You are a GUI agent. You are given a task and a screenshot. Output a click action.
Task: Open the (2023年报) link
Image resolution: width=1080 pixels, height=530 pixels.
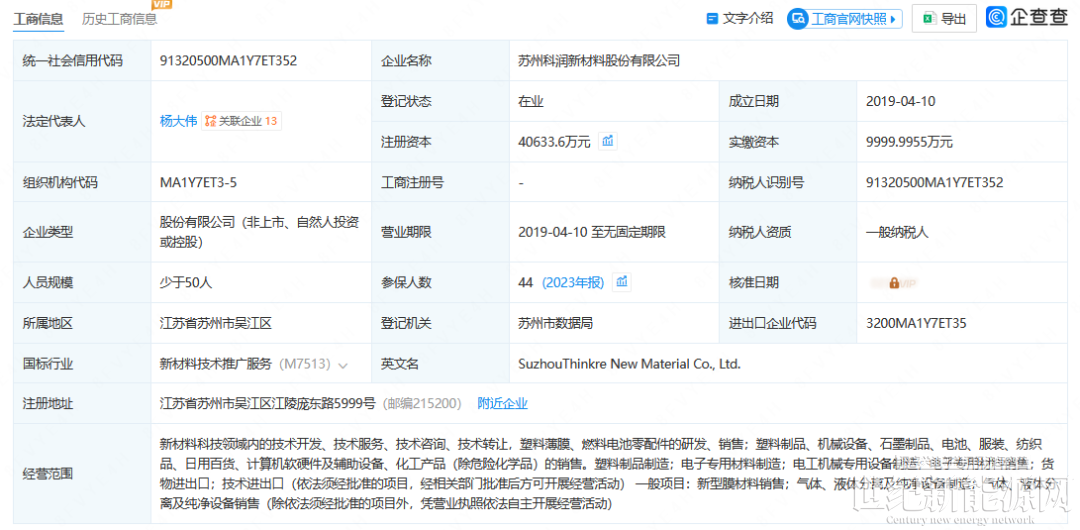[572, 282]
